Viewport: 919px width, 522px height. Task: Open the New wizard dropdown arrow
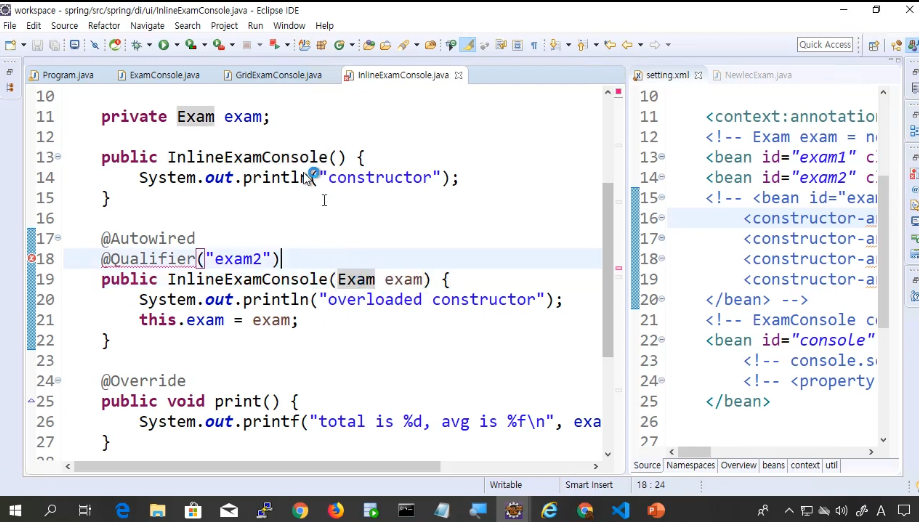pos(23,45)
